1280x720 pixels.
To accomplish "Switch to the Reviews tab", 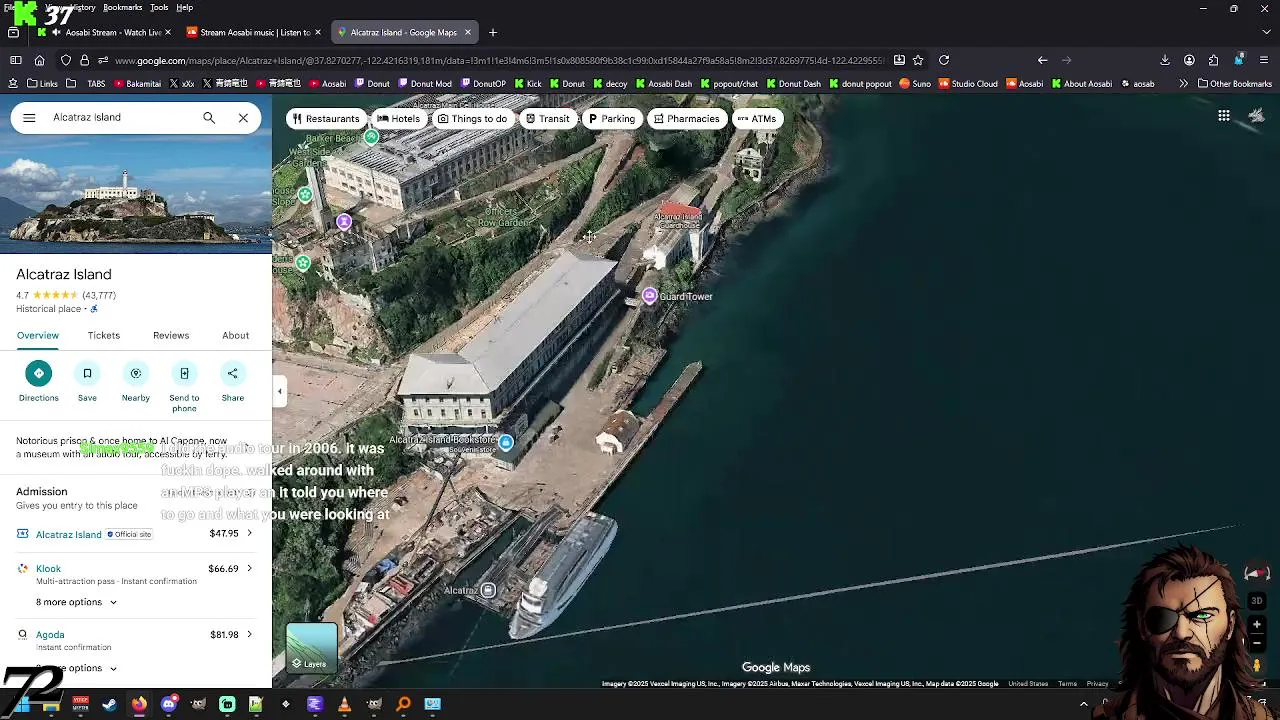I will (x=171, y=336).
